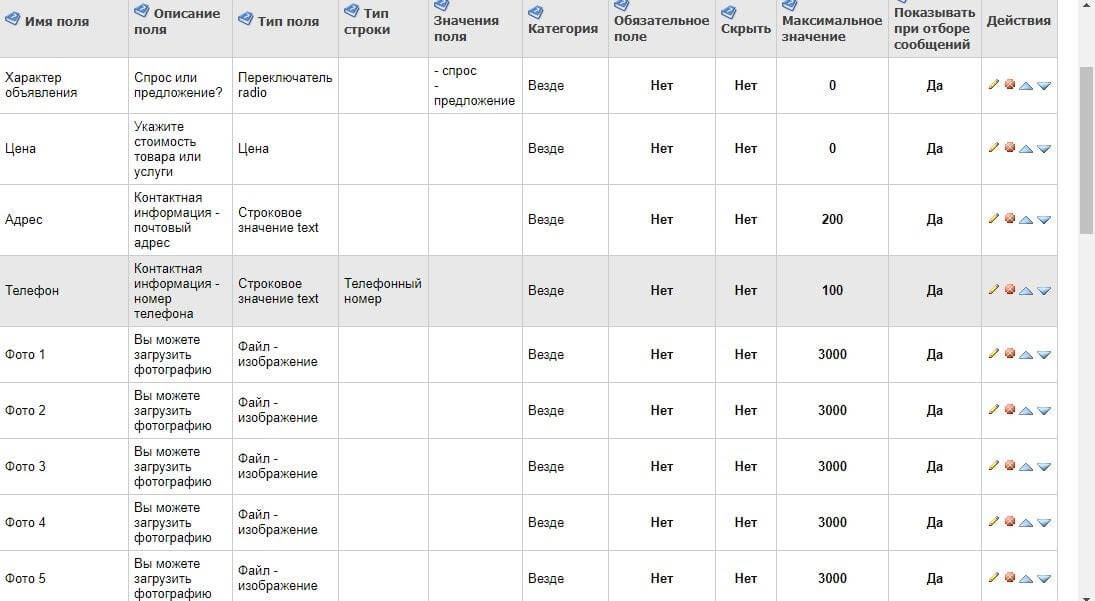1095x601 pixels.
Task: Click the page vertical scrollbar thumb
Action: [x=1086, y=150]
